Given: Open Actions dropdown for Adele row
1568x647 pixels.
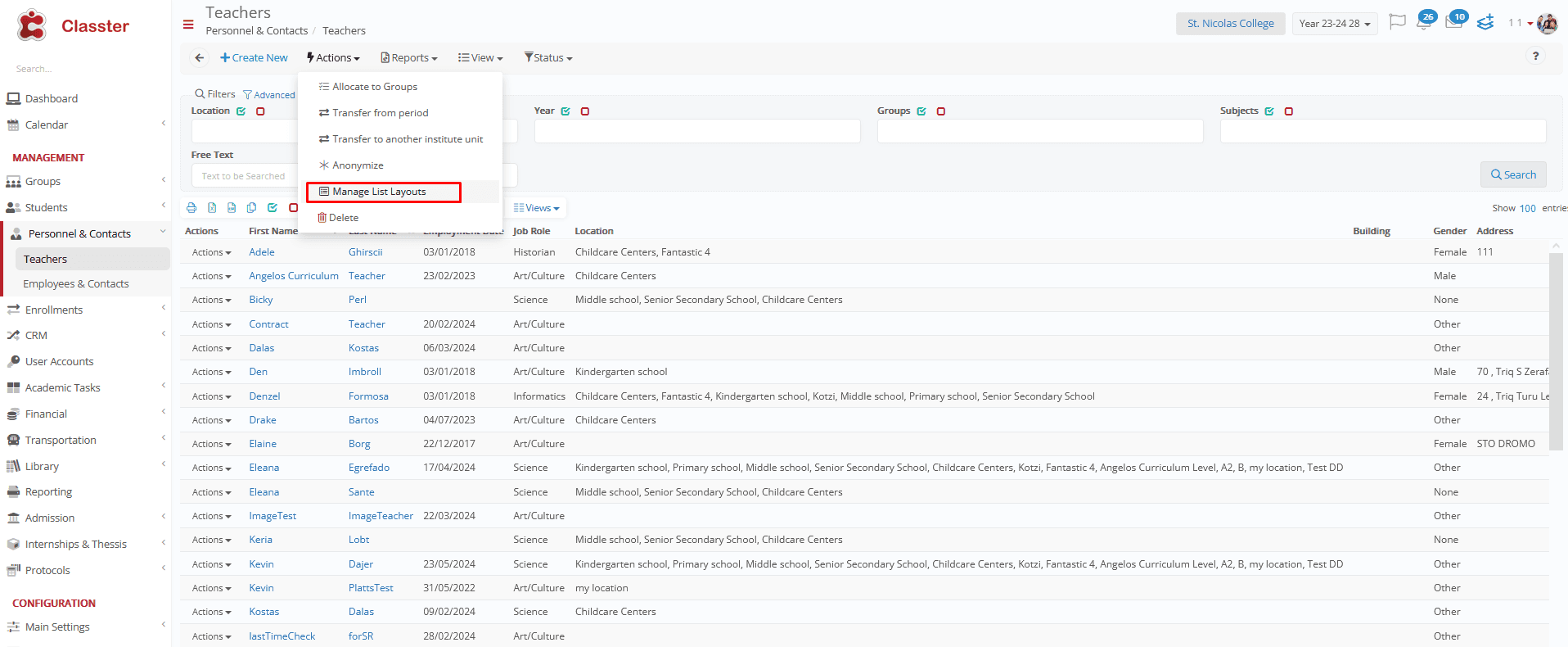Looking at the screenshot, I should 211,252.
